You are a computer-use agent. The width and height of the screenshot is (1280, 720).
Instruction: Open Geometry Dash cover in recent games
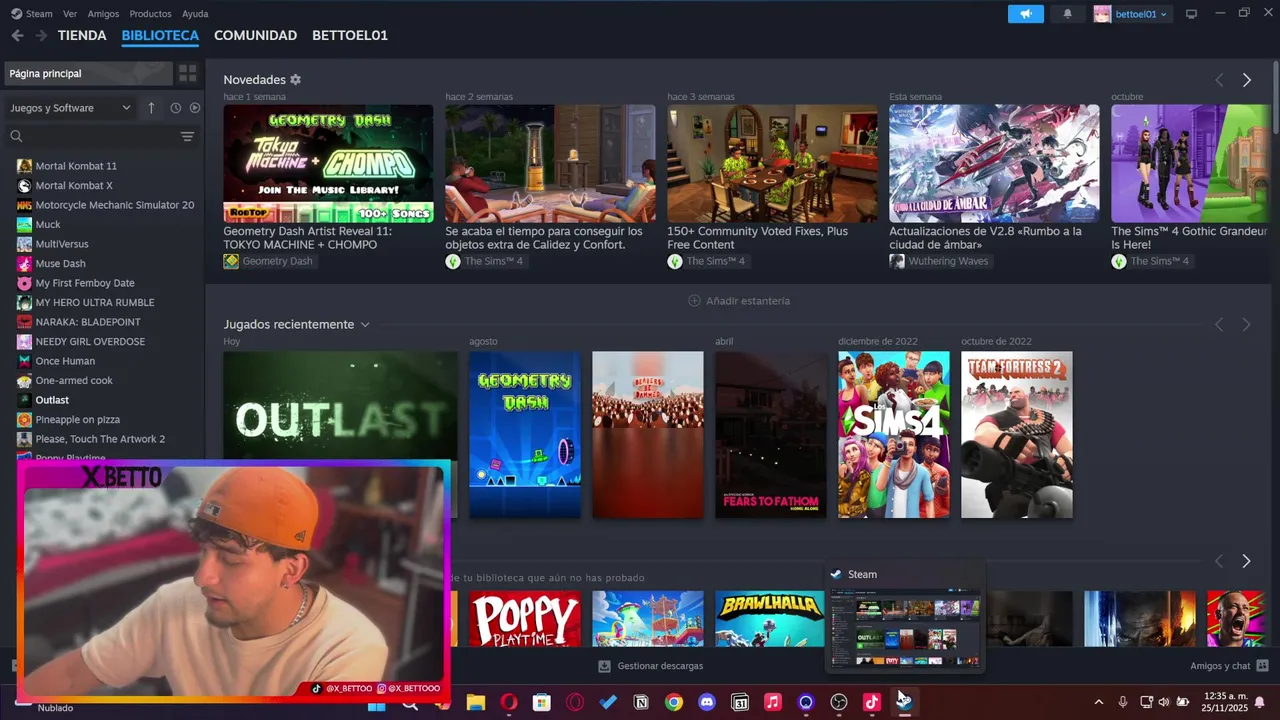pos(525,435)
